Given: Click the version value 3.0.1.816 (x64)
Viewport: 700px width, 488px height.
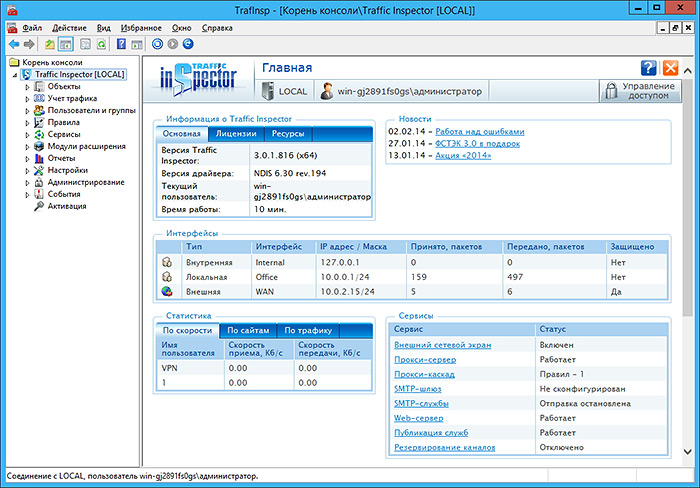Looking at the screenshot, I should point(286,155).
